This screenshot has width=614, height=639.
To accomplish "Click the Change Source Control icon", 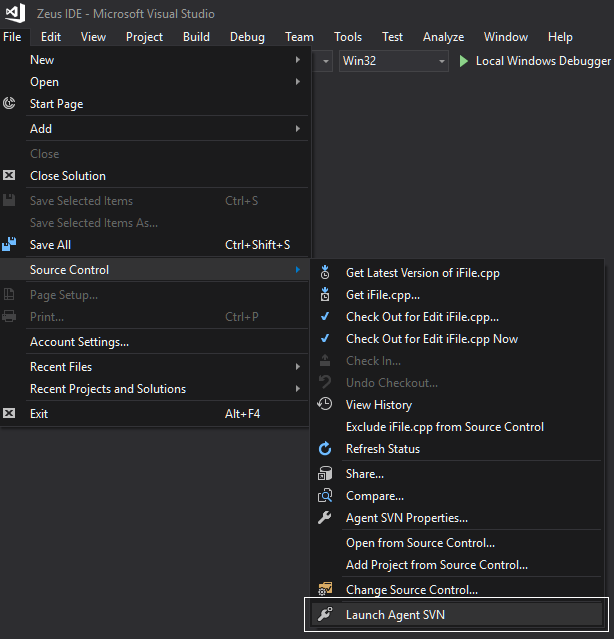I will 325,589.
